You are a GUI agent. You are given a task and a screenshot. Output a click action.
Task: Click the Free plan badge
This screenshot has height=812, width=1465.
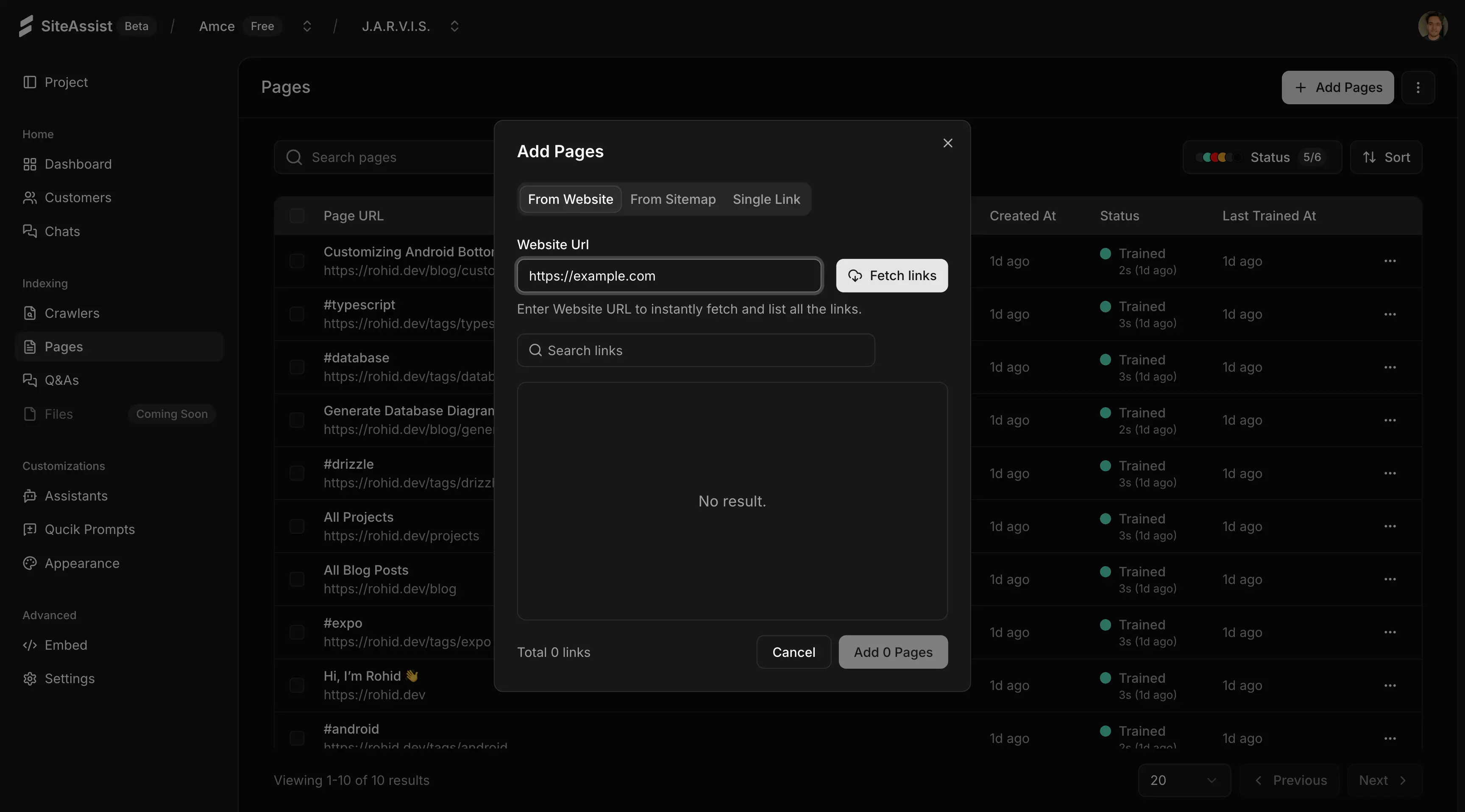coord(262,26)
